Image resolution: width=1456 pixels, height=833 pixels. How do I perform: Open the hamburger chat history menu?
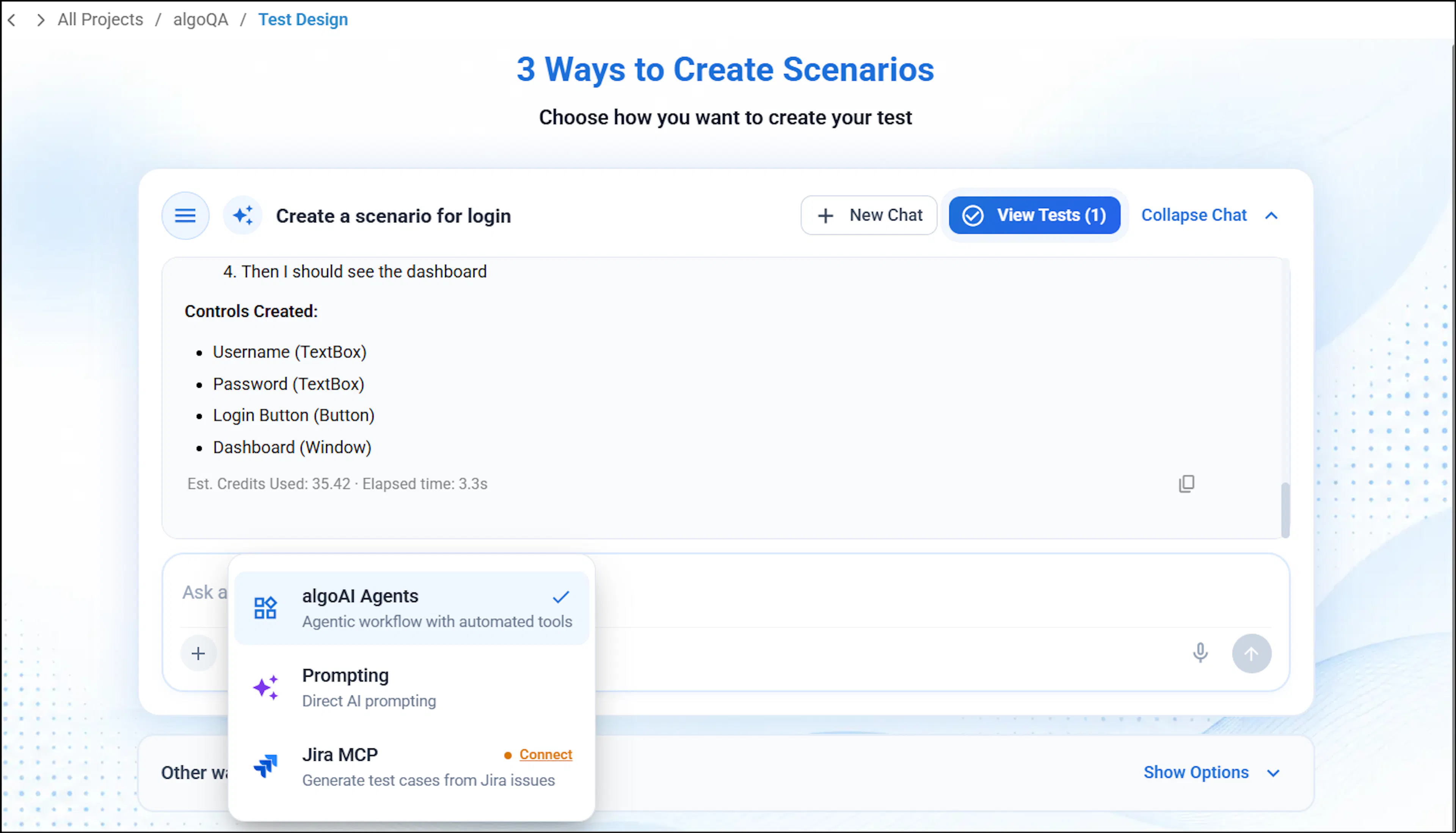point(185,216)
